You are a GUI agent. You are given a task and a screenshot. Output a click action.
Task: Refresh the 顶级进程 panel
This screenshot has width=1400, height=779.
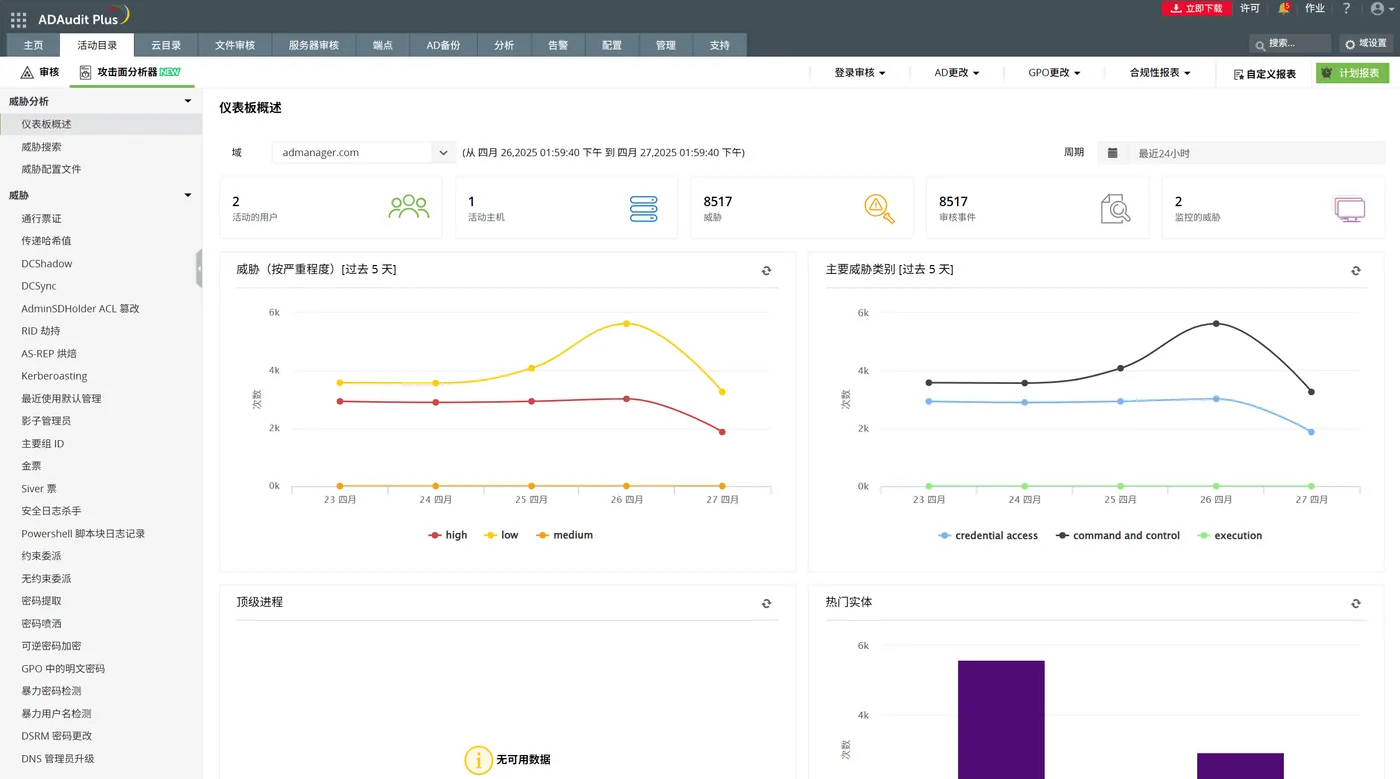coord(767,603)
